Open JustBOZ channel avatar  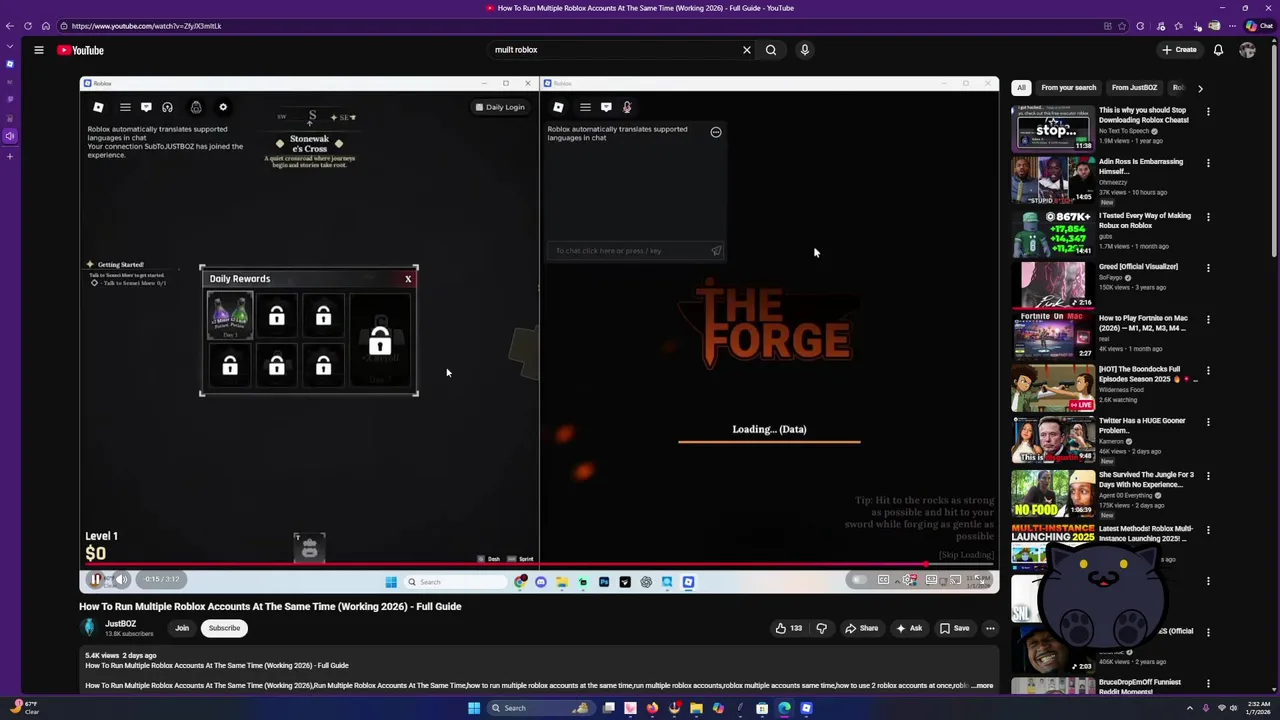point(89,628)
